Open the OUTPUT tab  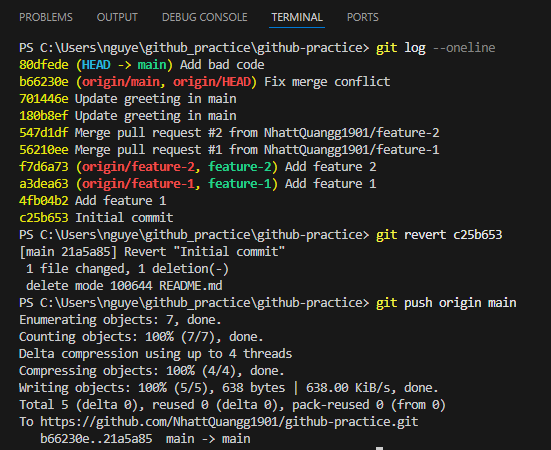point(117,17)
